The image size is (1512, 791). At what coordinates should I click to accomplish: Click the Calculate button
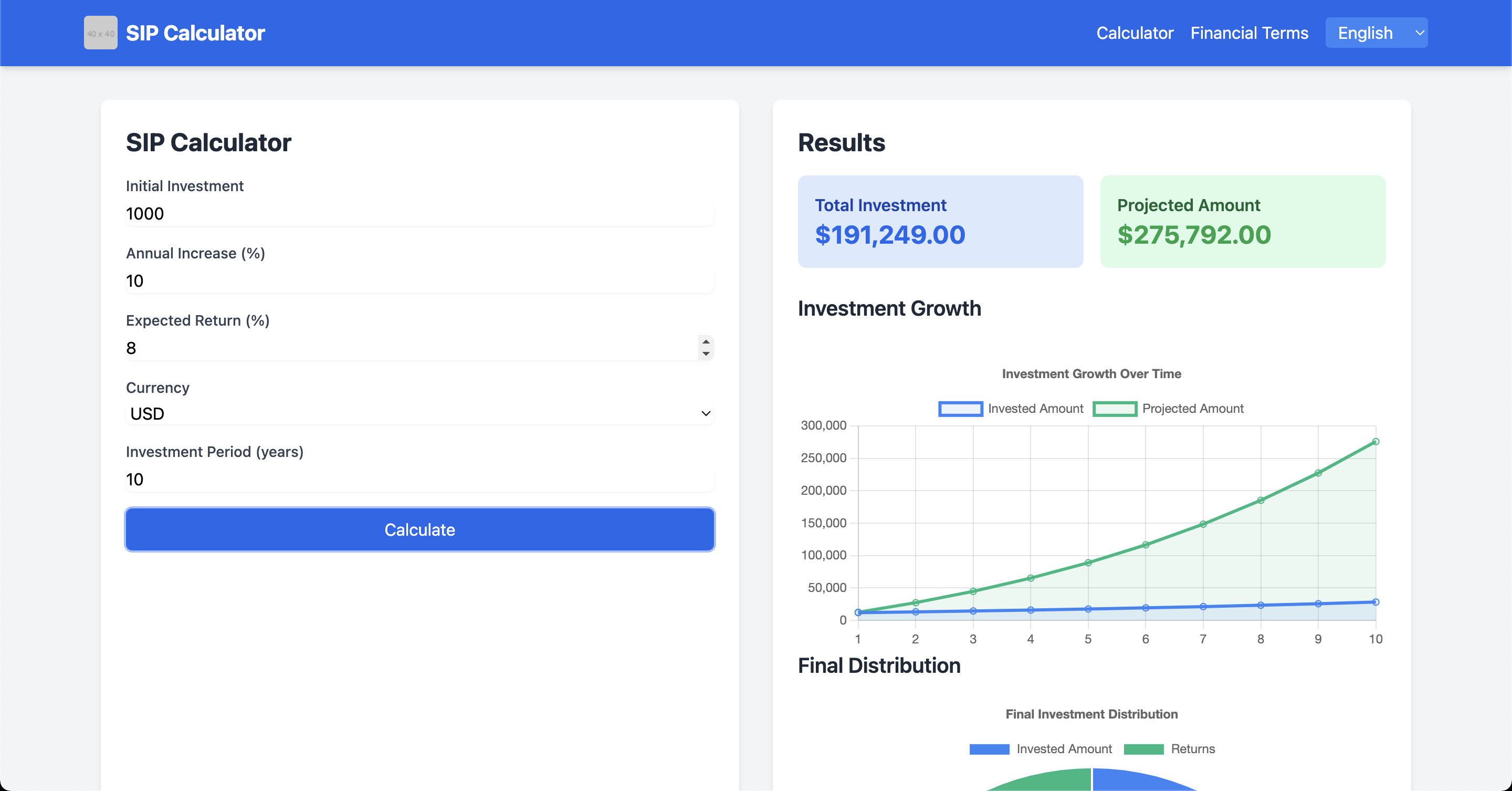(419, 529)
